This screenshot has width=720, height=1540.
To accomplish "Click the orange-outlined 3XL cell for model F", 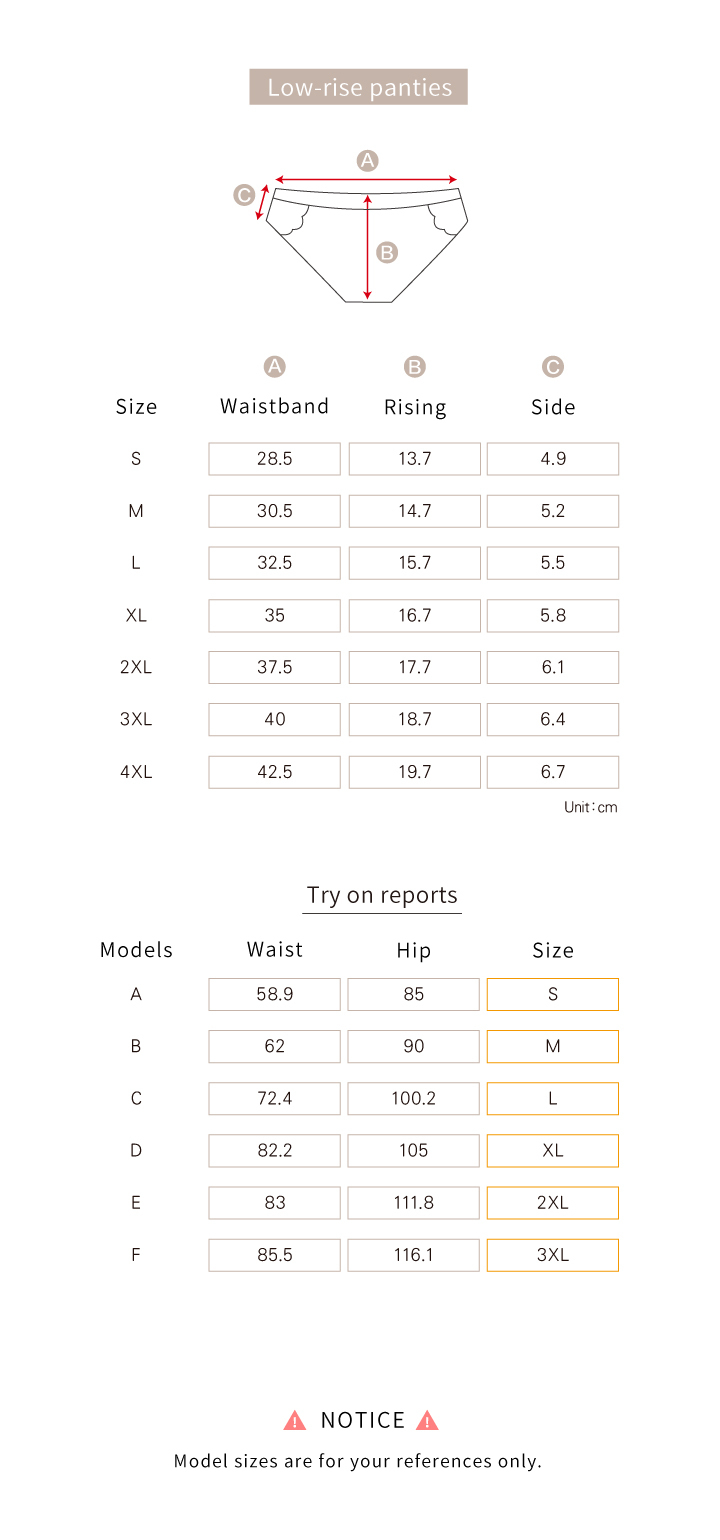I will pyautogui.click(x=553, y=1255).
